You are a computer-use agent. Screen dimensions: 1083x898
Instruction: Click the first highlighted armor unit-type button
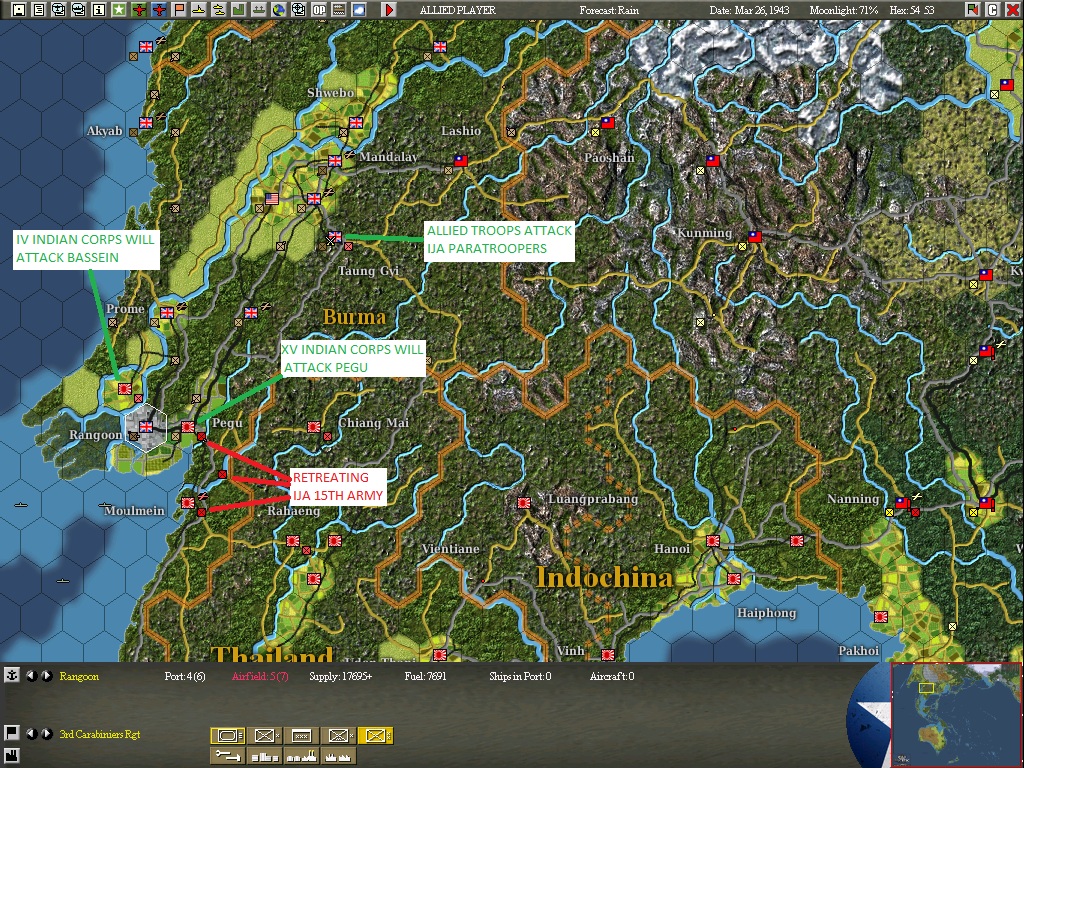228,736
